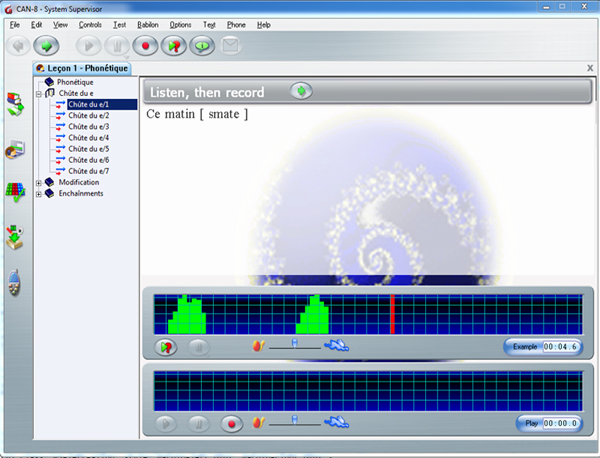Open the Controls menu
The height and width of the screenshot is (458, 600).
pos(89,23)
